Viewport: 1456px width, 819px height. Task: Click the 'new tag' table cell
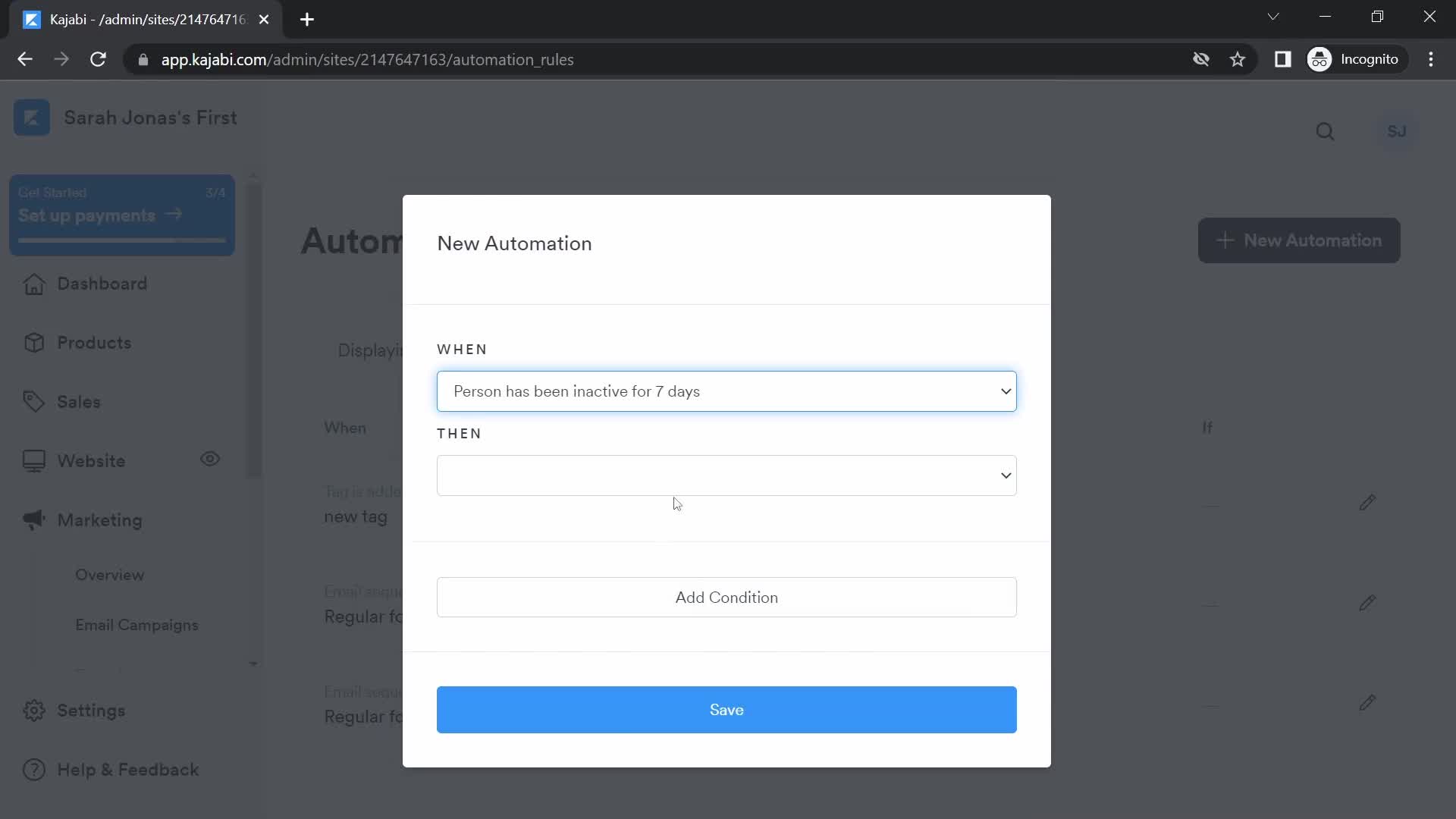(356, 516)
